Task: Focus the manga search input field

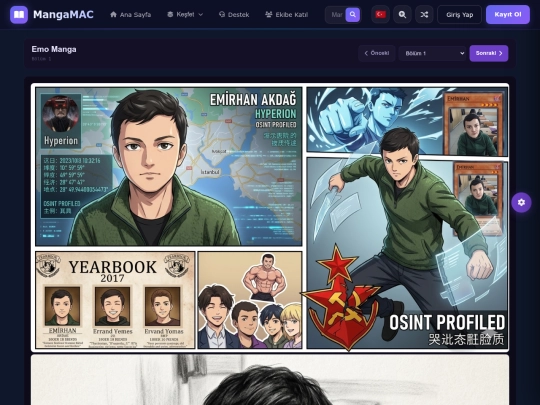Action: [x=336, y=14]
